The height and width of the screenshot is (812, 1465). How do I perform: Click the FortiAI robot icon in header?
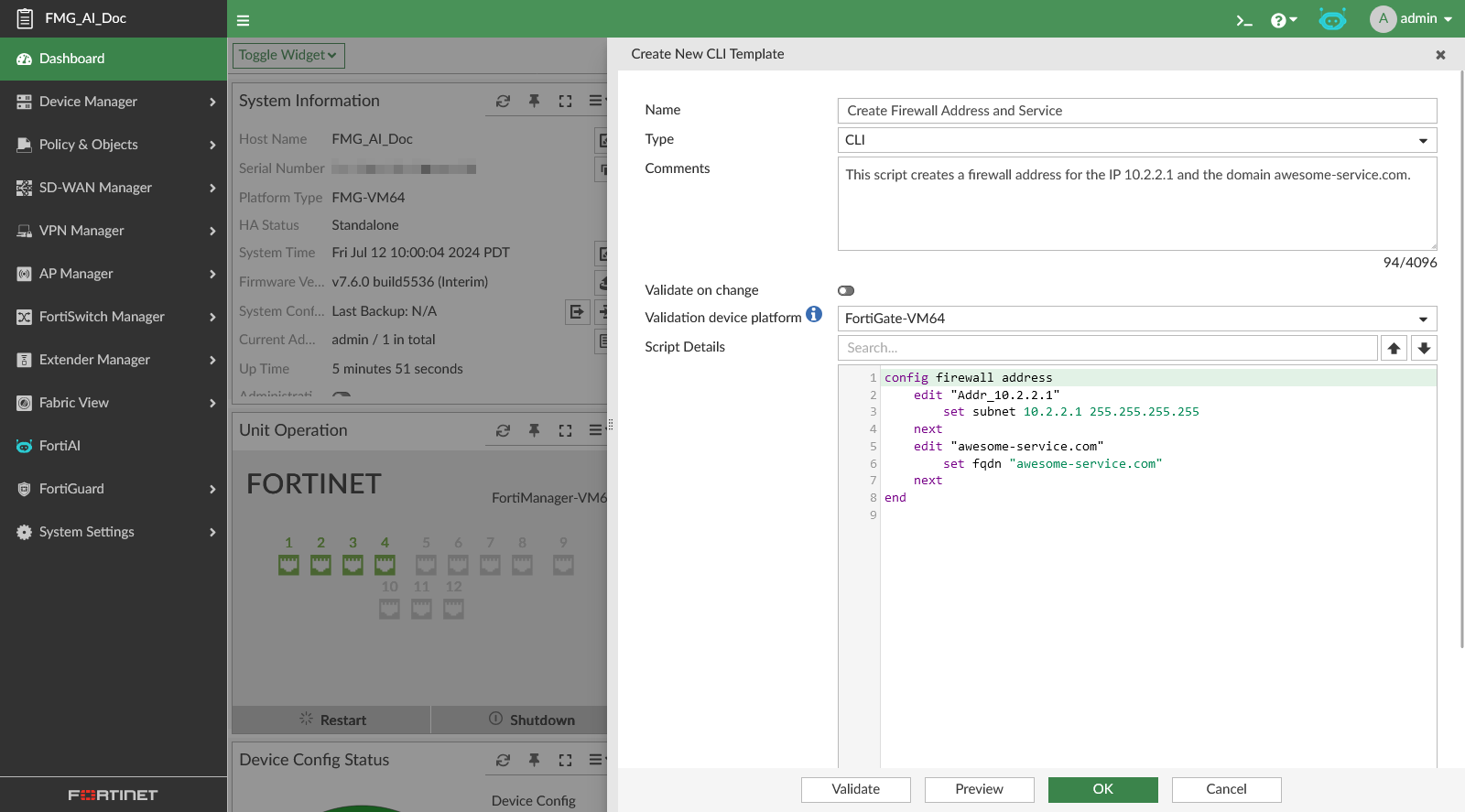(x=1332, y=19)
